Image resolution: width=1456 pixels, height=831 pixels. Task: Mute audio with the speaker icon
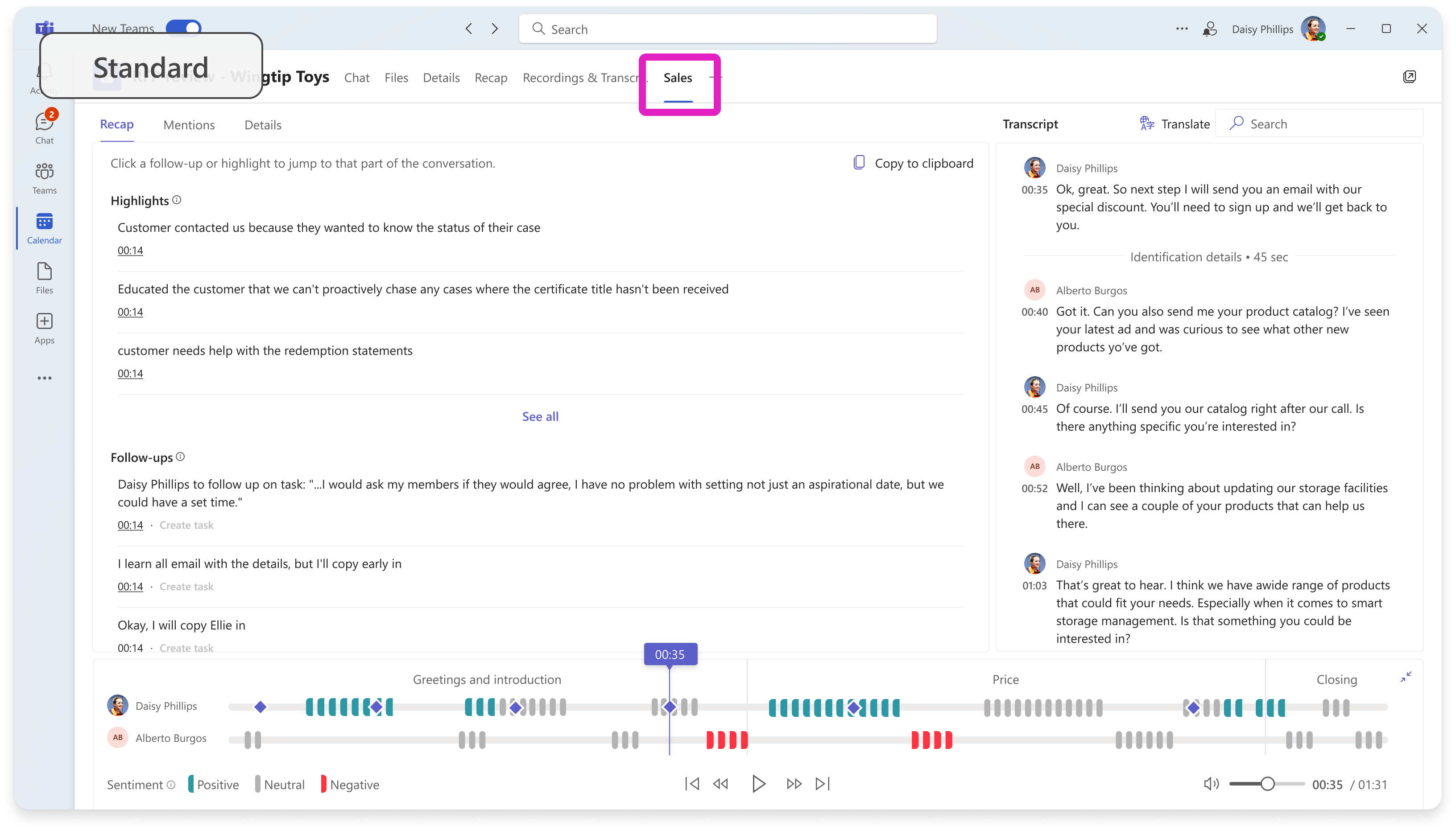pos(1211,784)
